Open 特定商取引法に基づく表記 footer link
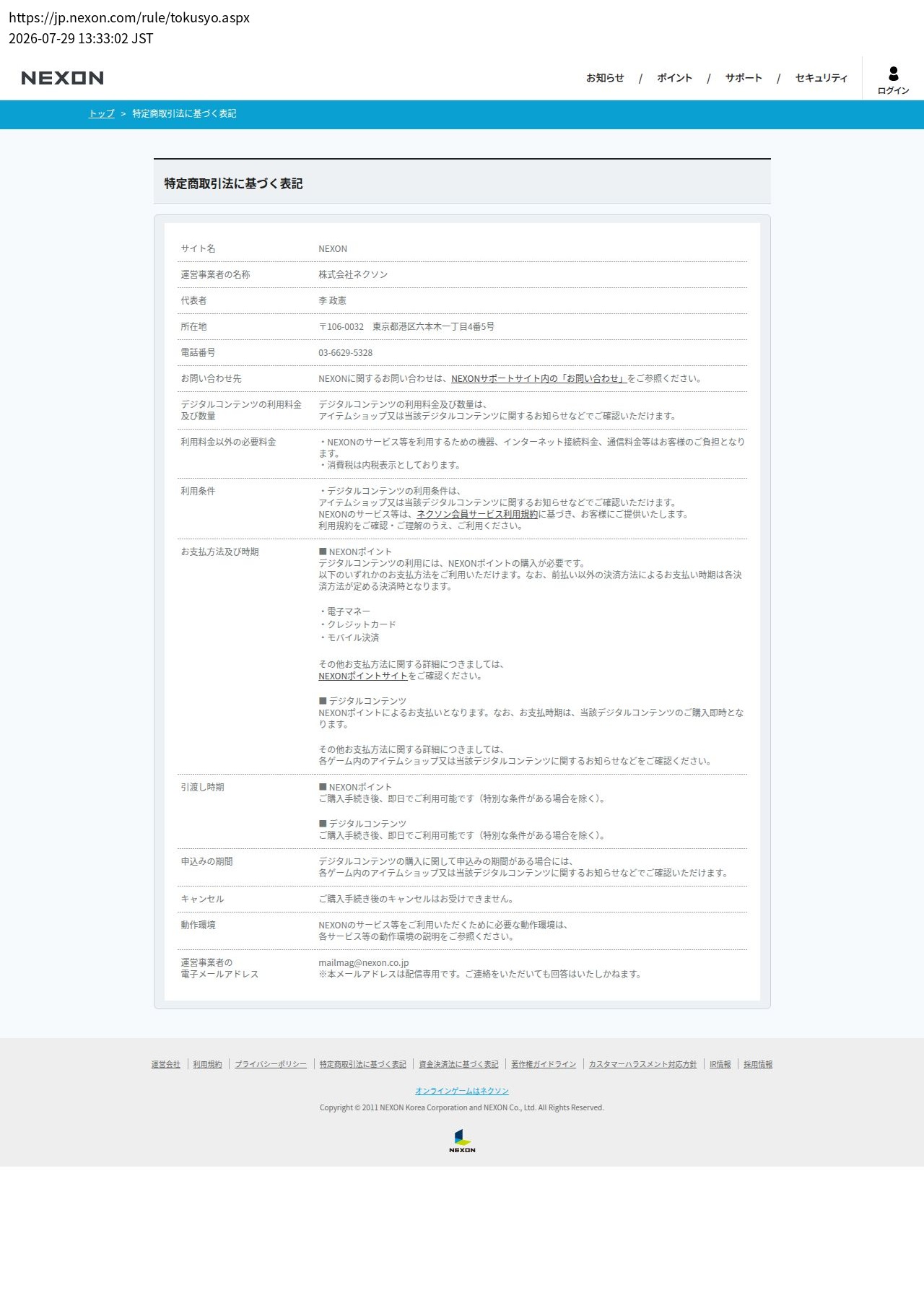The height and width of the screenshot is (1311, 924). [x=363, y=1065]
